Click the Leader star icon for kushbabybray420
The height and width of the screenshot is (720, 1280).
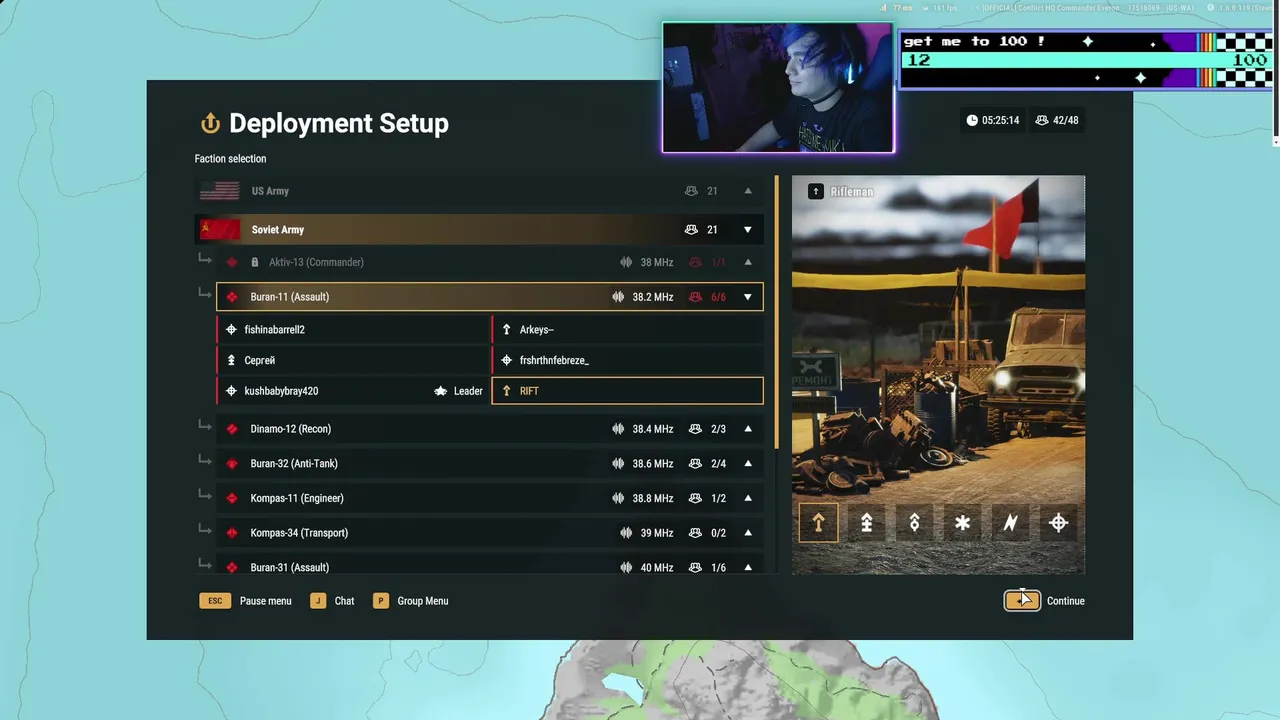click(440, 391)
